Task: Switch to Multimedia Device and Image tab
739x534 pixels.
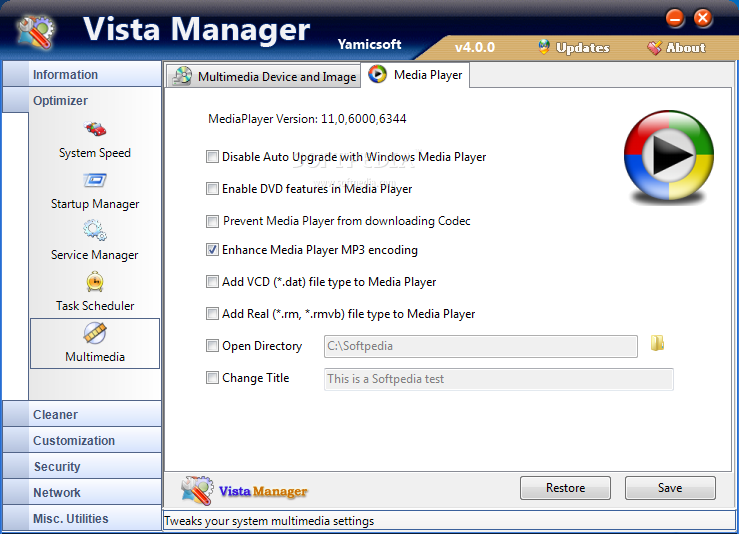Action: pyautogui.click(x=263, y=76)
